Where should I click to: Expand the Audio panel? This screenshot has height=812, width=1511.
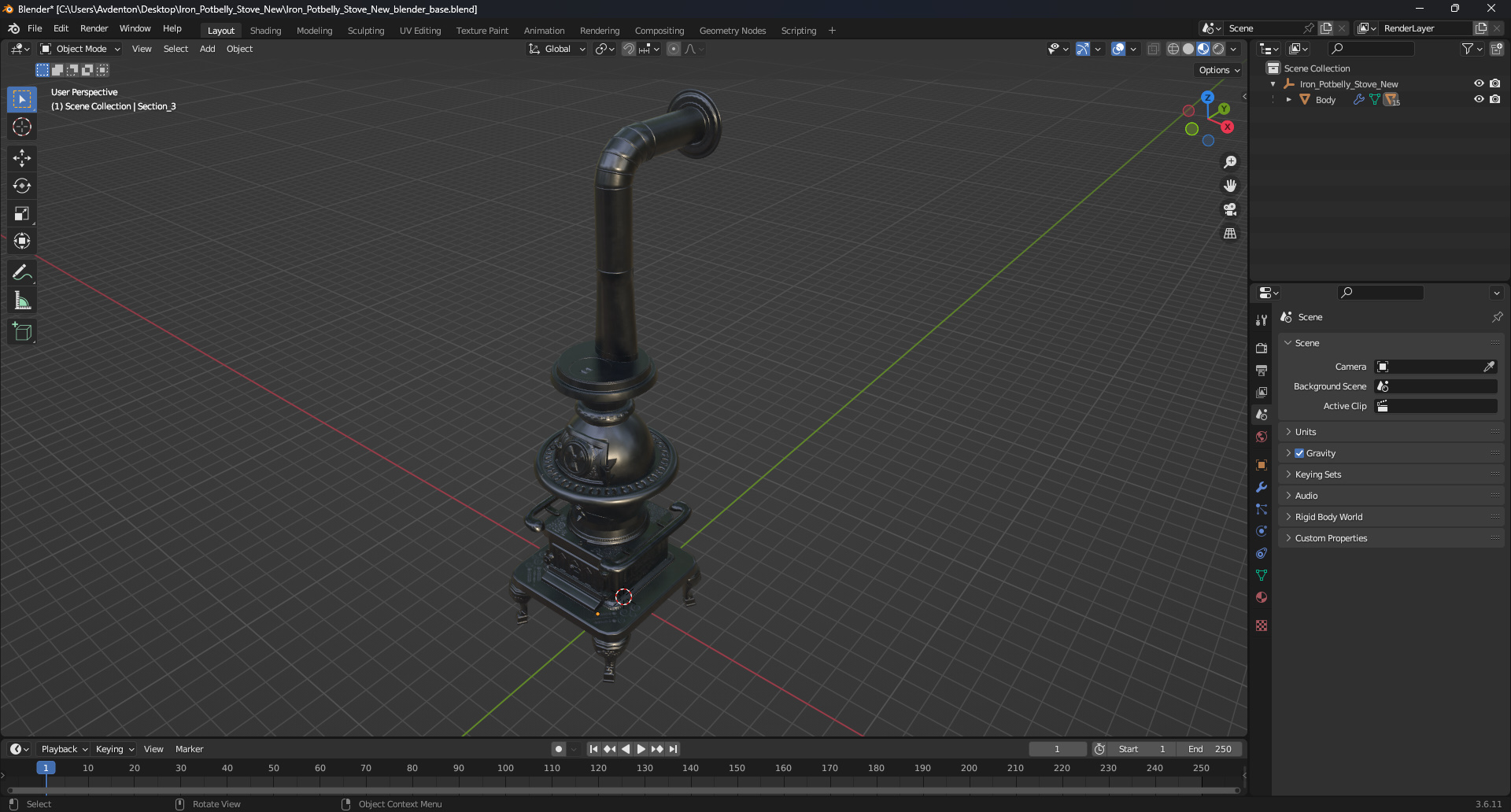point(1391,496)
